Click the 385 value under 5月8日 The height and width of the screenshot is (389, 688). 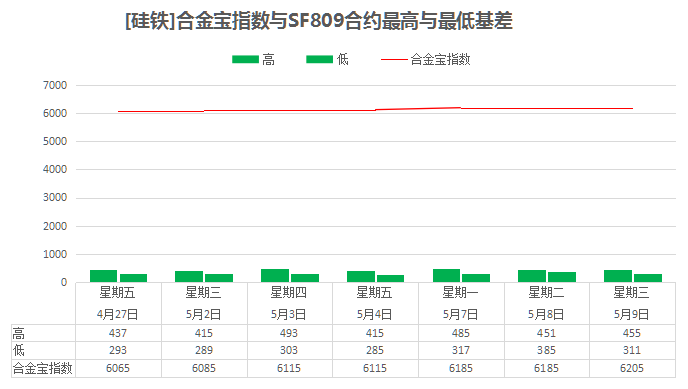coord(546,350)
